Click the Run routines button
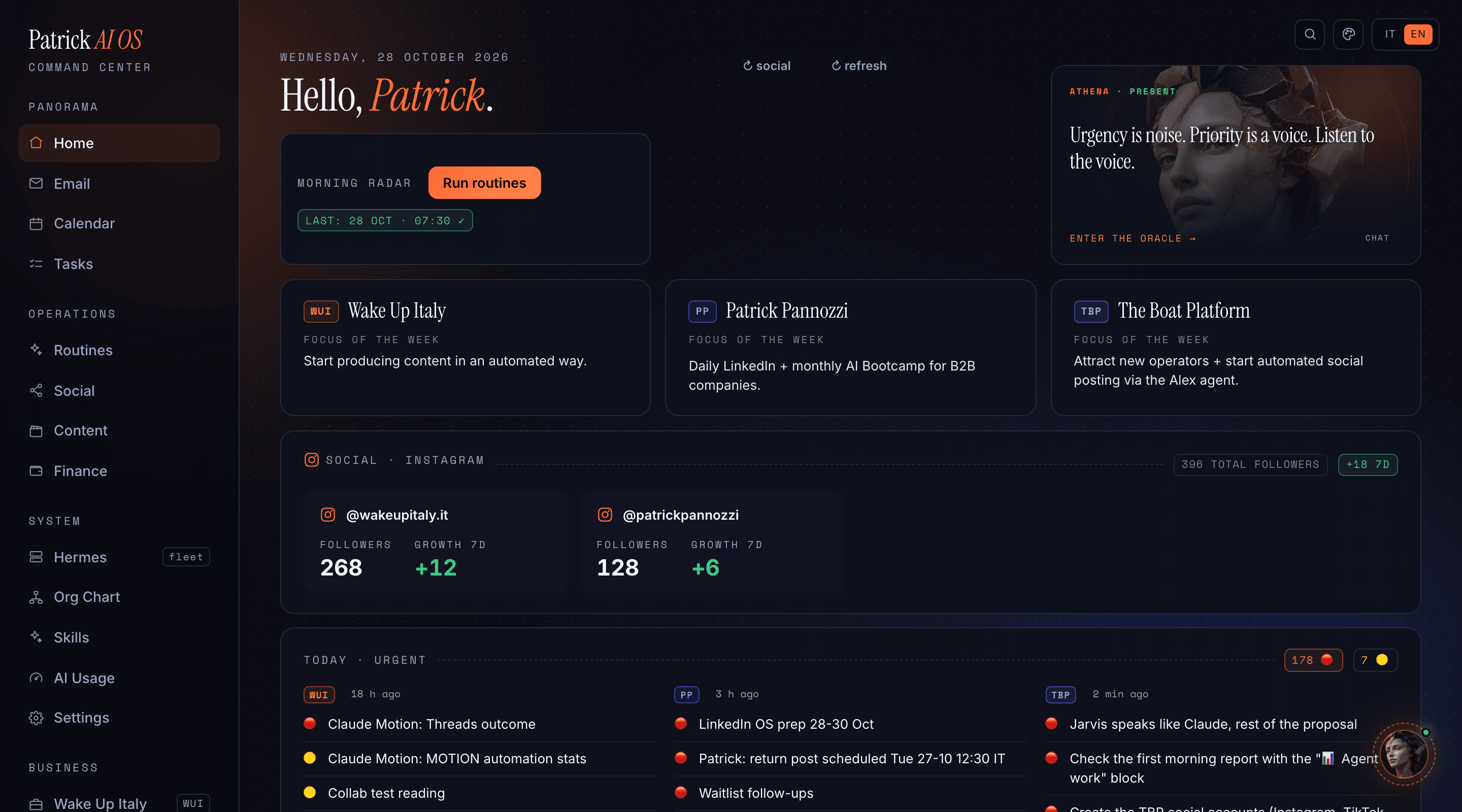The width and height of the screenshot is (1462, 812). click(484, 183)
